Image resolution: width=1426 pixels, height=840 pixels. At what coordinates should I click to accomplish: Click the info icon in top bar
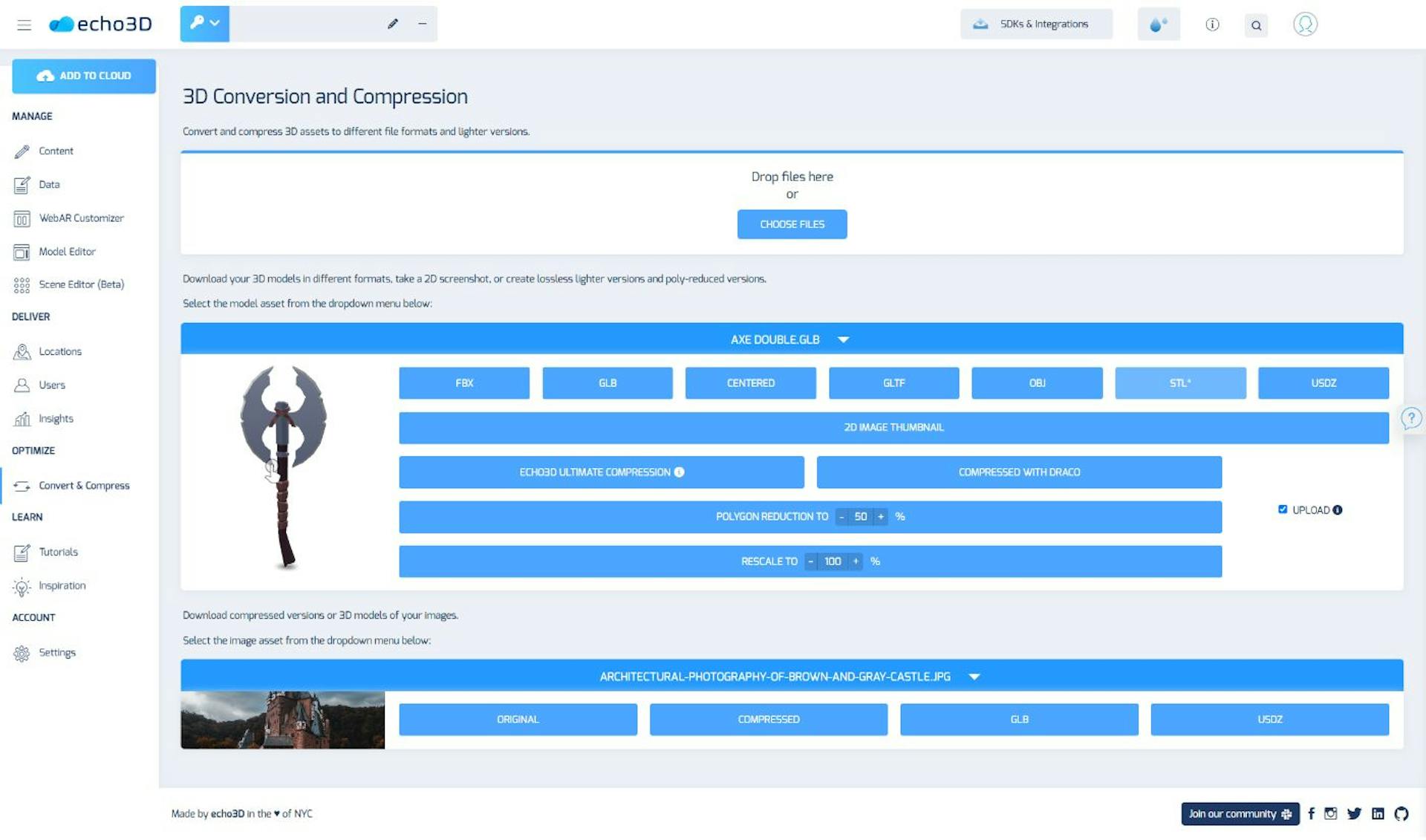1212,25
